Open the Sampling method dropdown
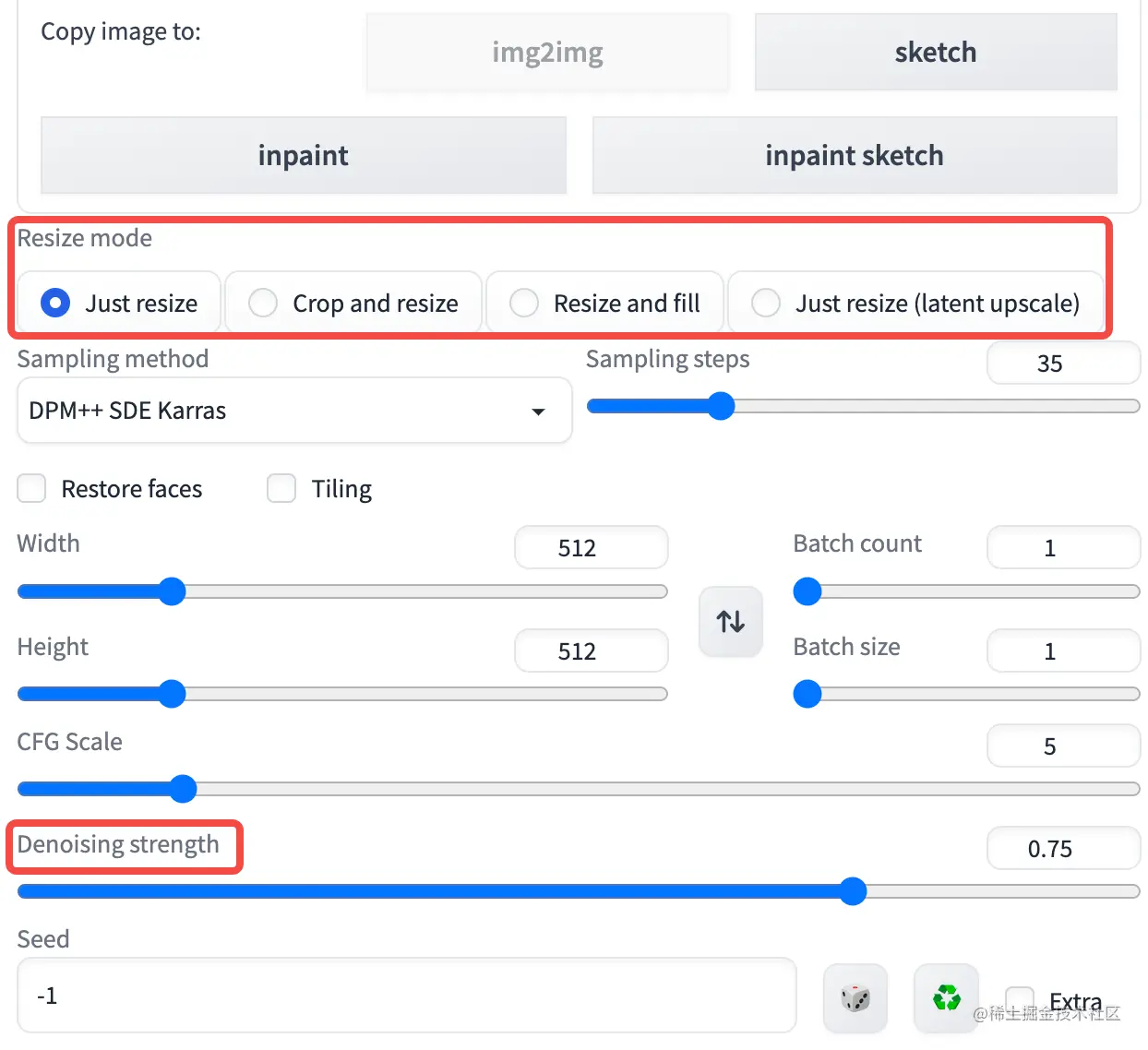Screen dimensions: 1148x1050 (x=294, y=411)
